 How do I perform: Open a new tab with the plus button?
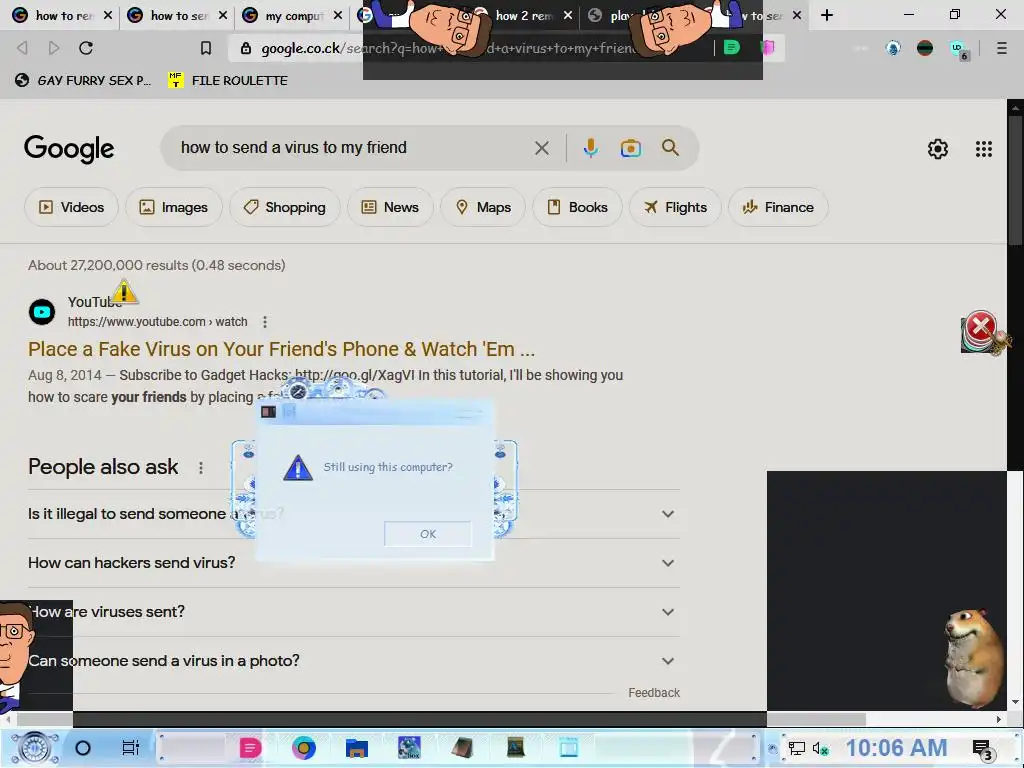coord(827,15)
